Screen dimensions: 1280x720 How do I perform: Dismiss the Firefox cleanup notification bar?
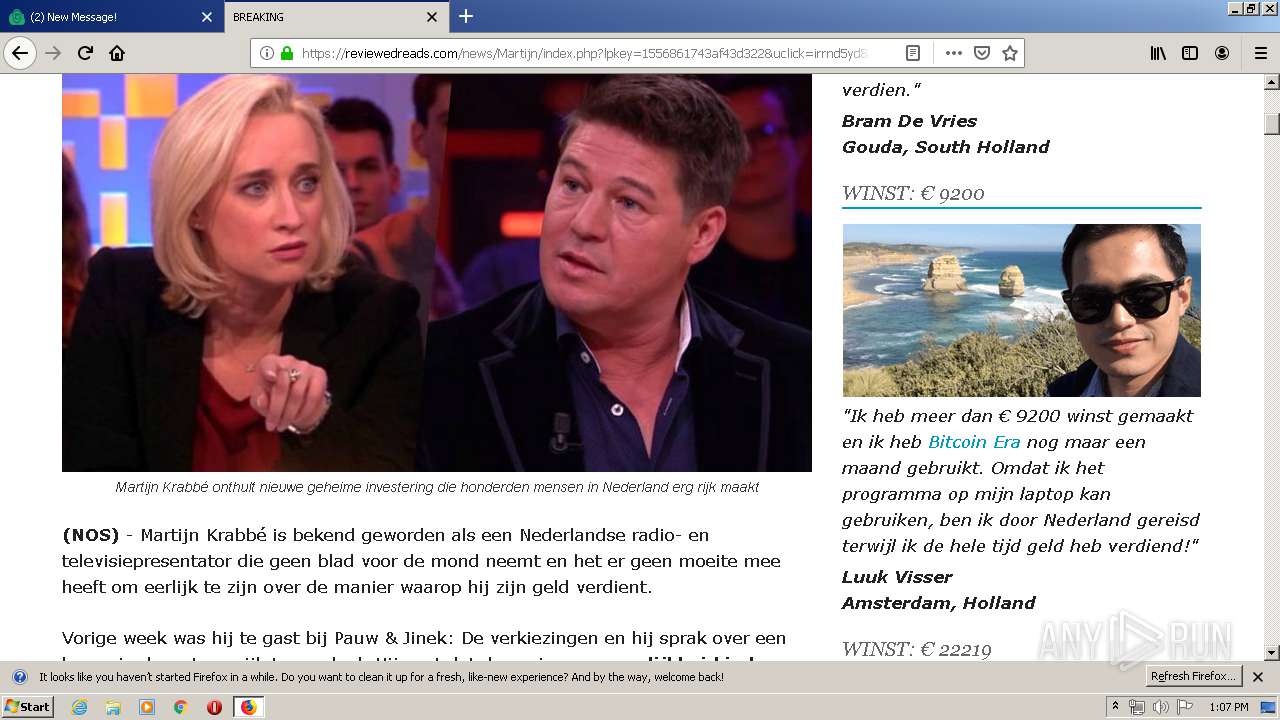1258,677
